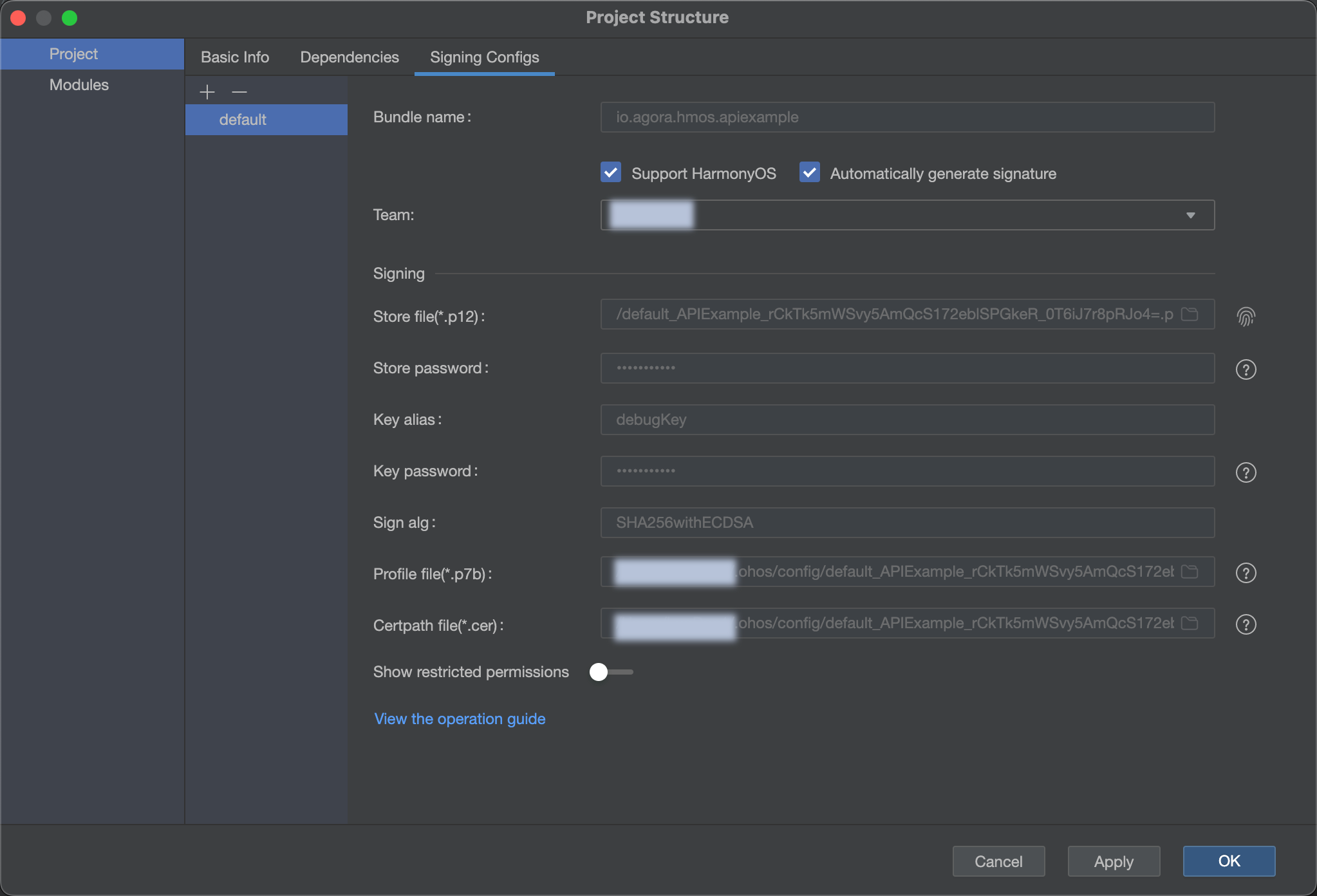Uncheck Automatically generate signature
Image resolution: width=1317 pixels, height=896 pixels.
(x=810, y=173)
